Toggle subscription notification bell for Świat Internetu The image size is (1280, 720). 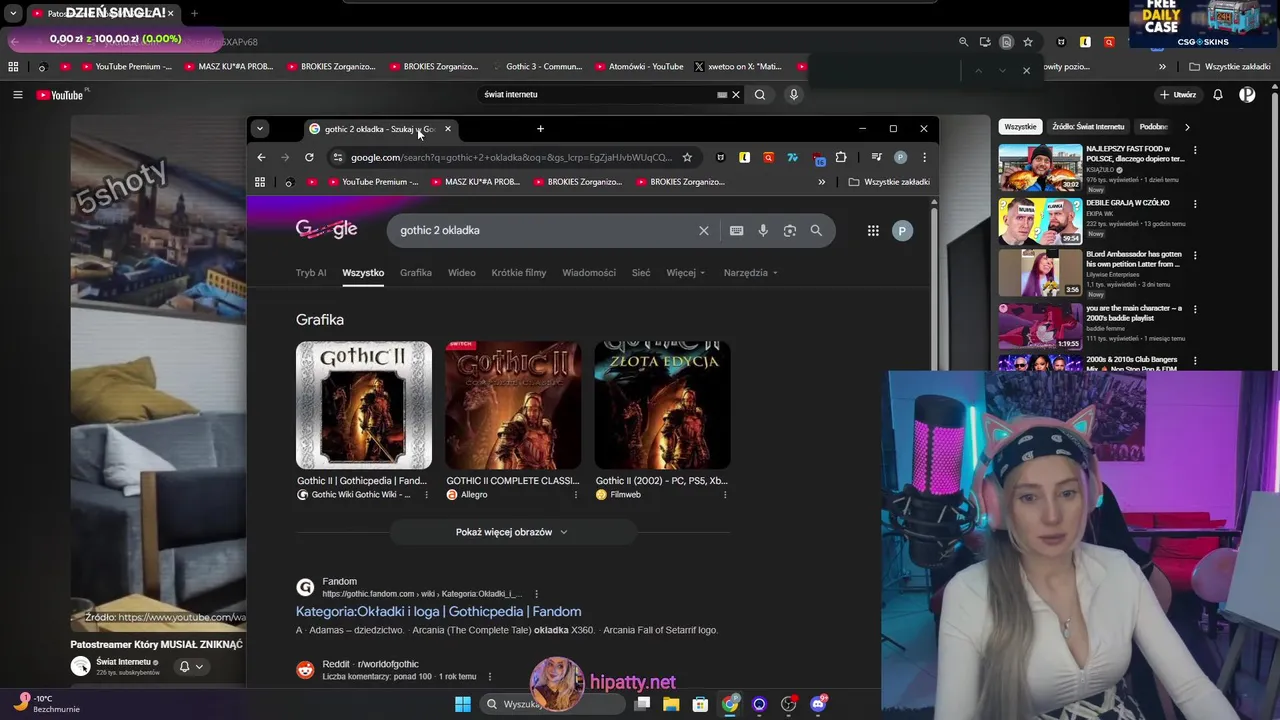190,666
